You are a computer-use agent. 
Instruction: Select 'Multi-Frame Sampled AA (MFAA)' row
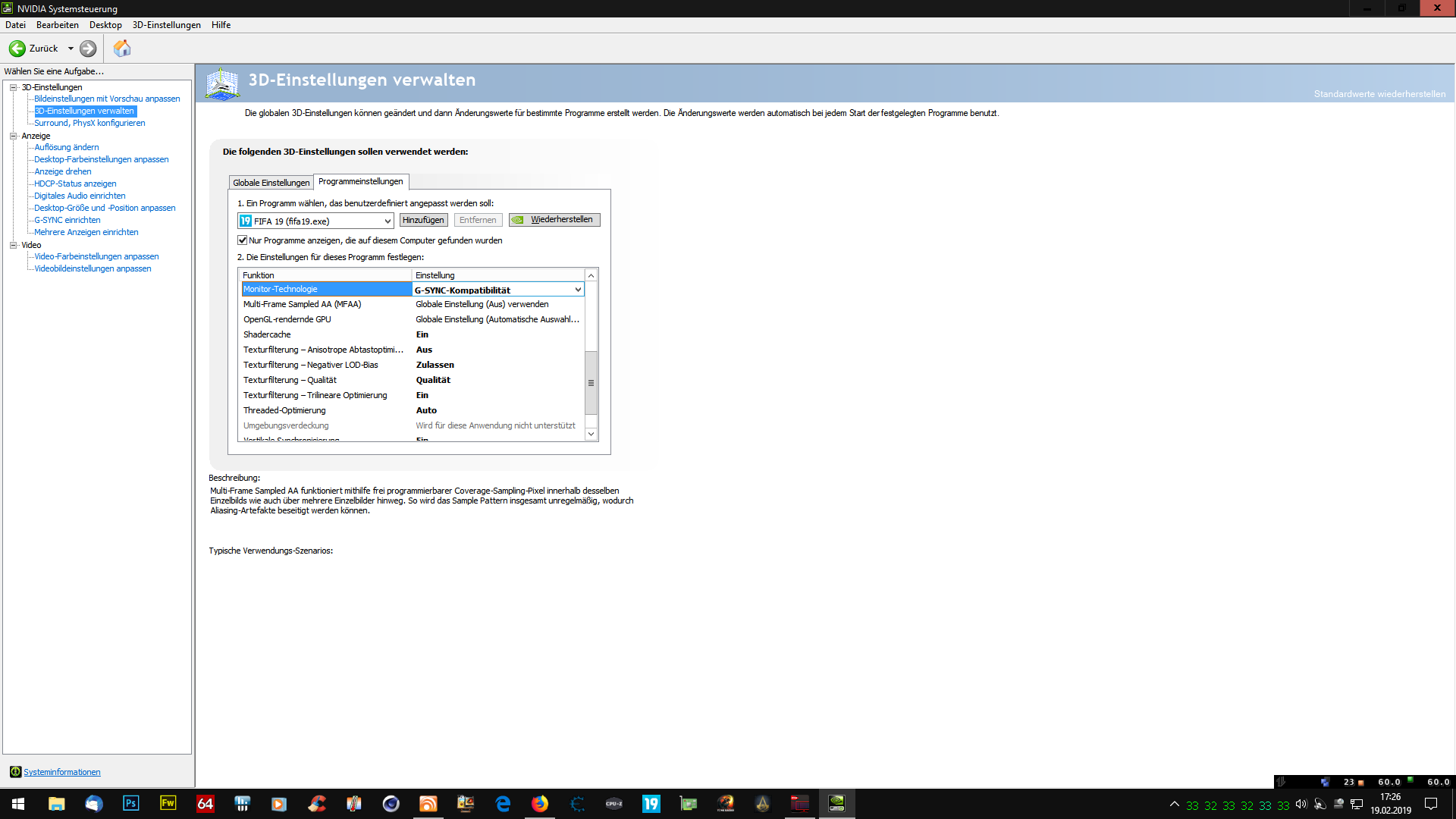click(x=413, y=304)
